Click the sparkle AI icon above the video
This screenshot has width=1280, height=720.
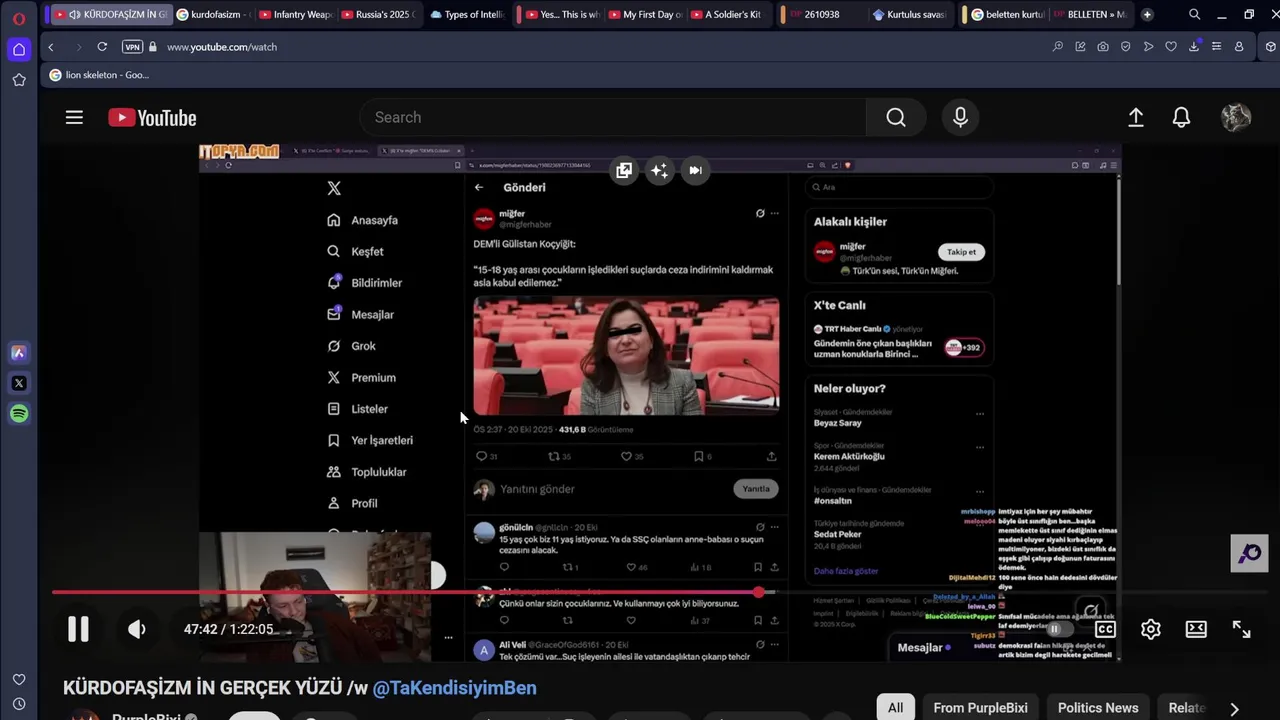pyautogui.click(x=659, y=170)
